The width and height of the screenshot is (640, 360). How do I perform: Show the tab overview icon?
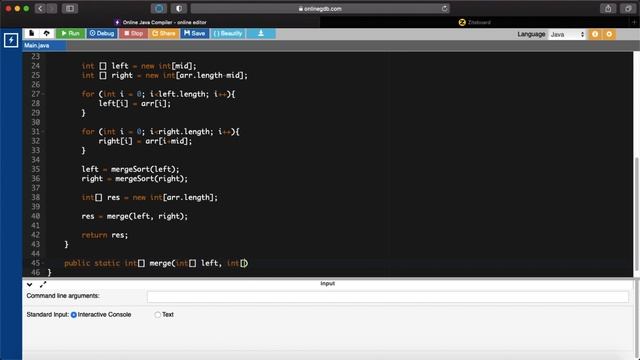click(x=628, y=9)
